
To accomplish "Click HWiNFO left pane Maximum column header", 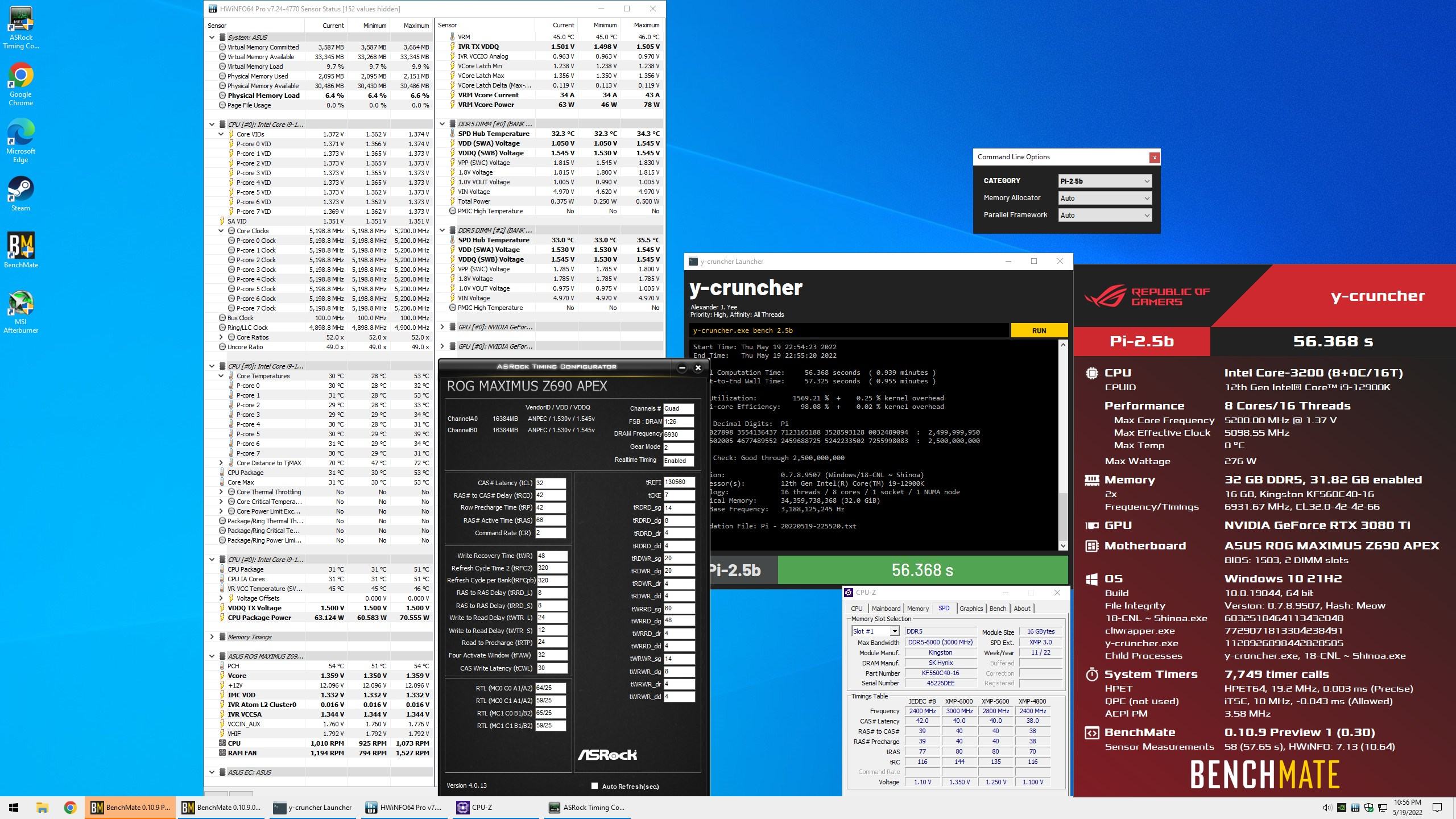I will click(411, 26).
